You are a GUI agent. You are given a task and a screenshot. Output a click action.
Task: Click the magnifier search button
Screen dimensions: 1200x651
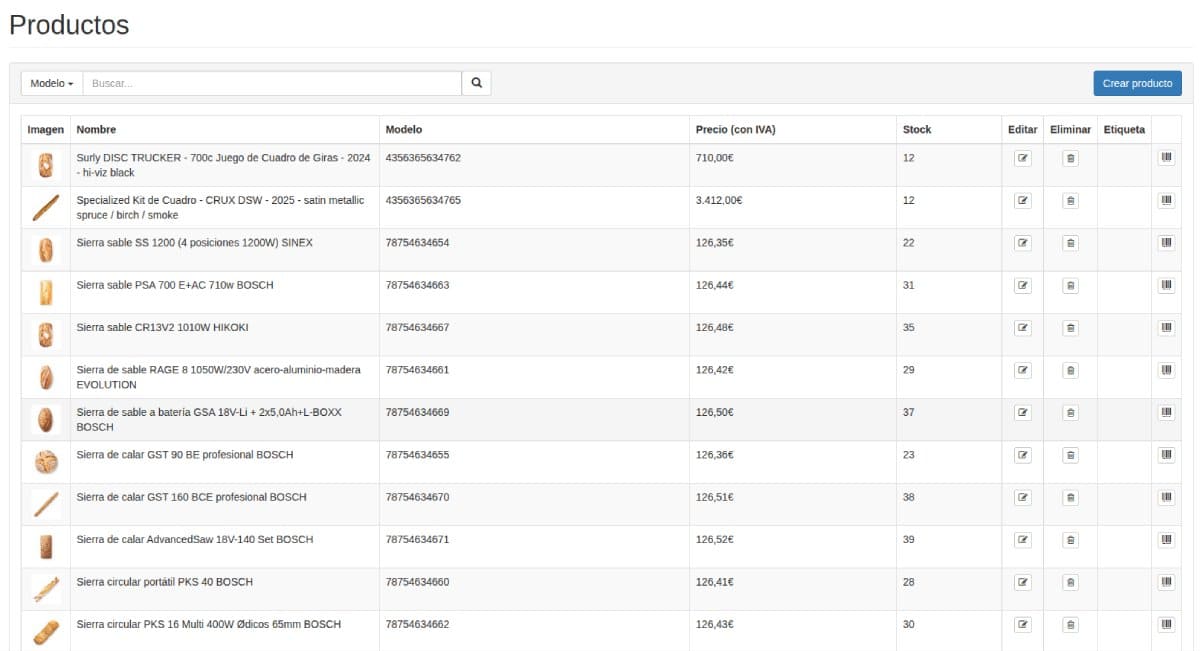coord(476,83)
